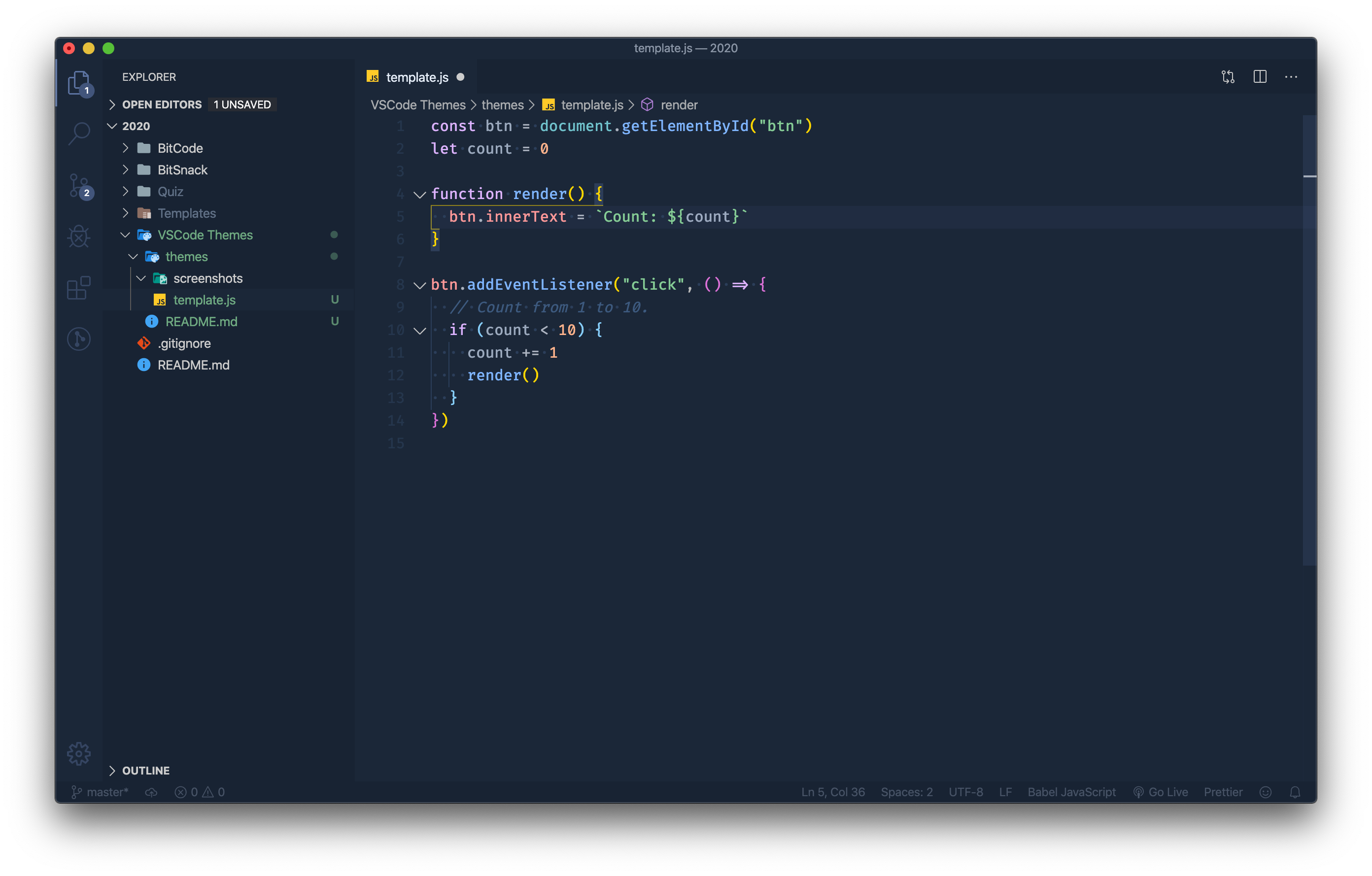This screenshot has width=1372, height=876.
Task: Click the themes breadcrumb item
Action: click(x=502, y=105)
